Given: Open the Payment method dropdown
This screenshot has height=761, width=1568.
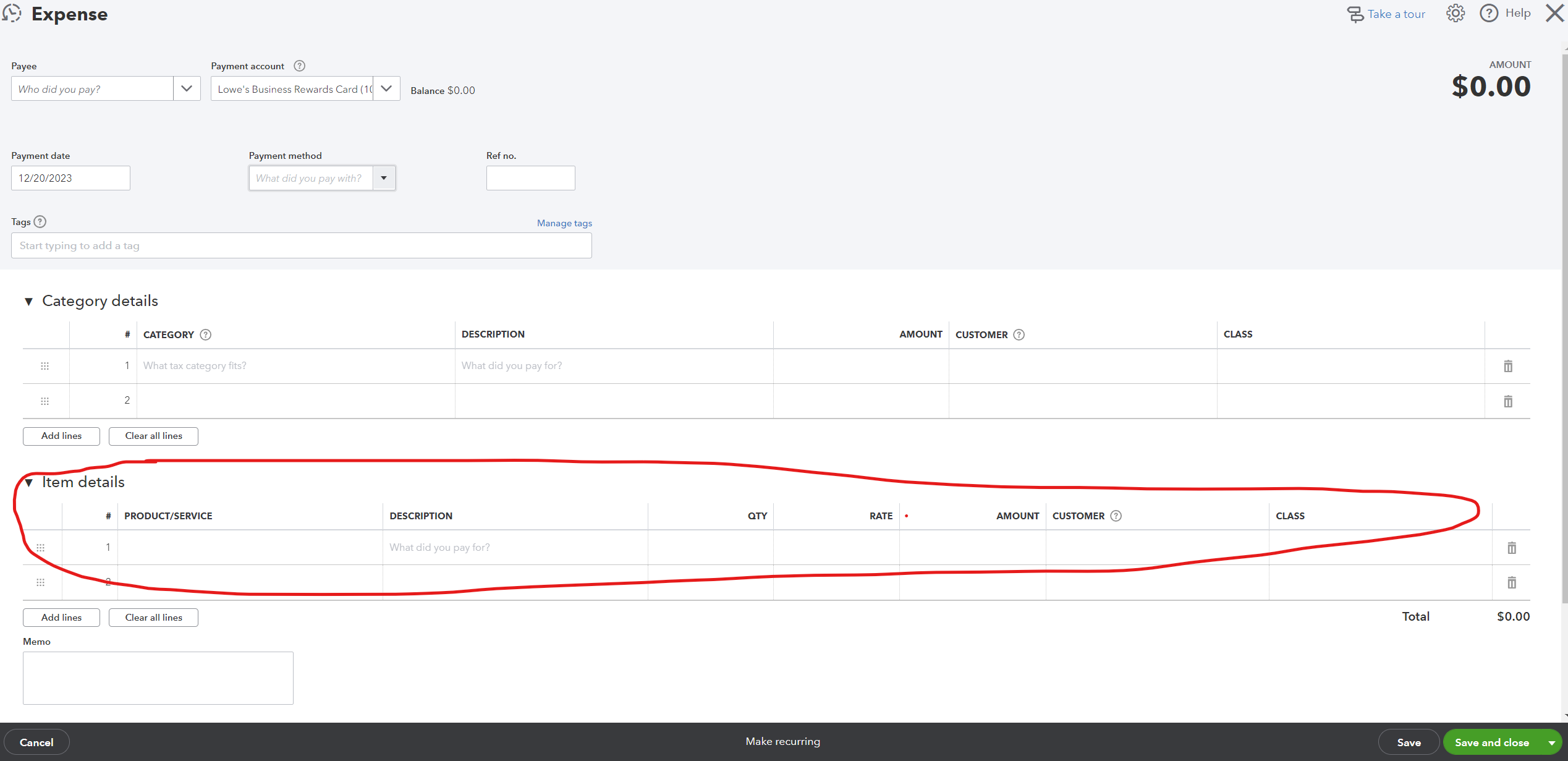Looking at the screenshot, I should (384, 178).
